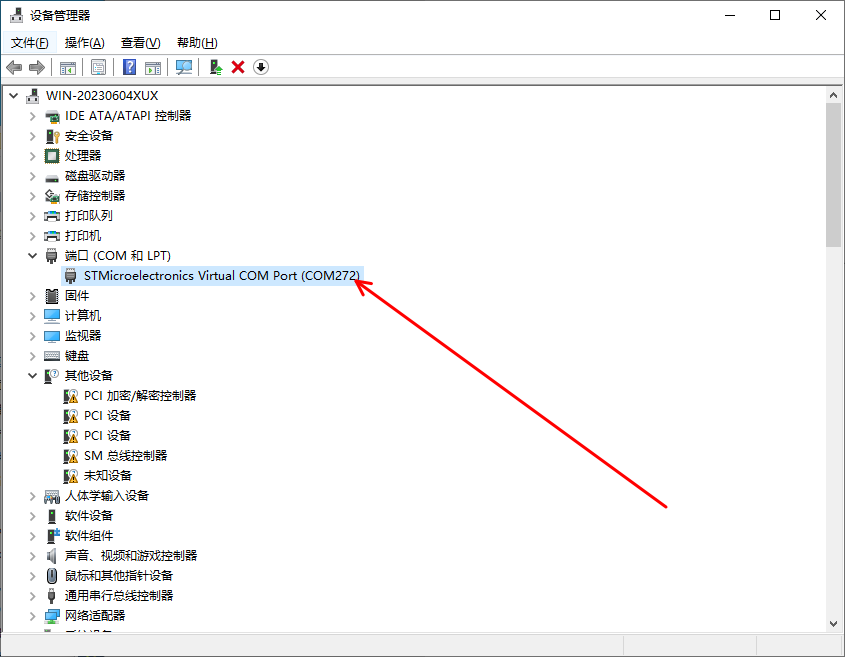Click the 存储控制器 label
The height and width of the screenshot is (657, 845).
(95, 196)
